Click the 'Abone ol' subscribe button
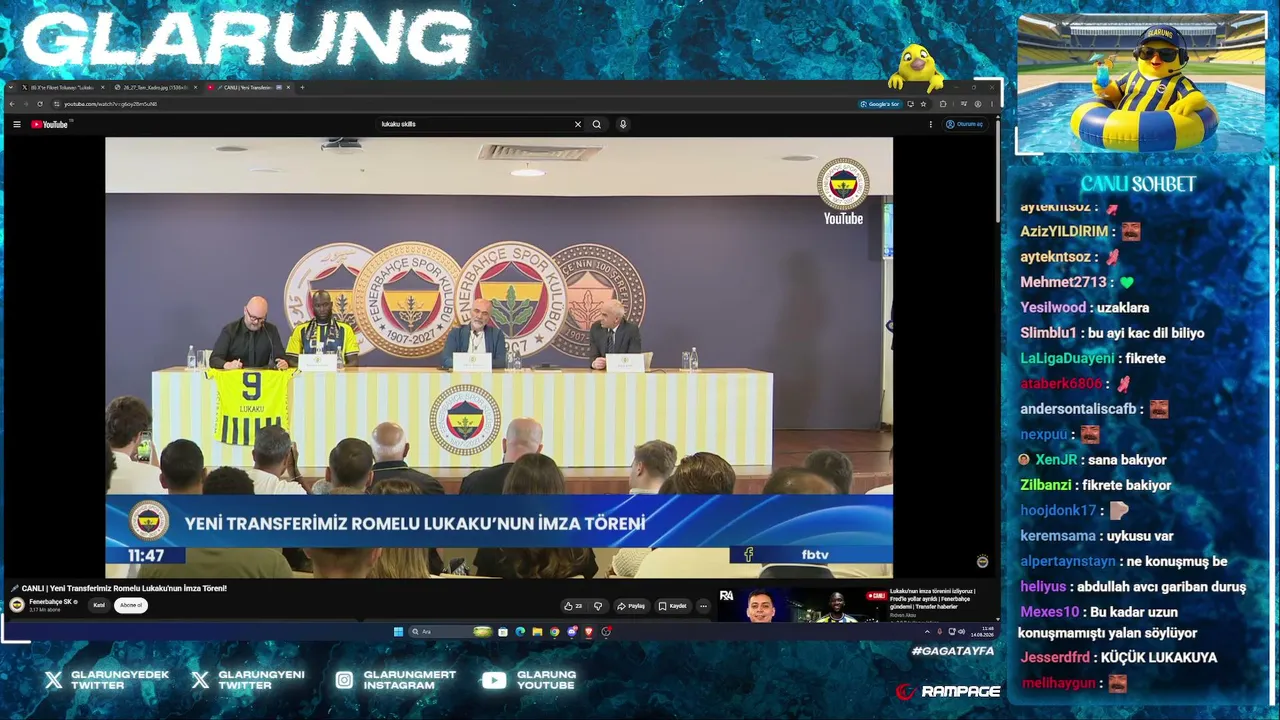The width and height of the screenshot is (1280, 720). coord(131,605)
